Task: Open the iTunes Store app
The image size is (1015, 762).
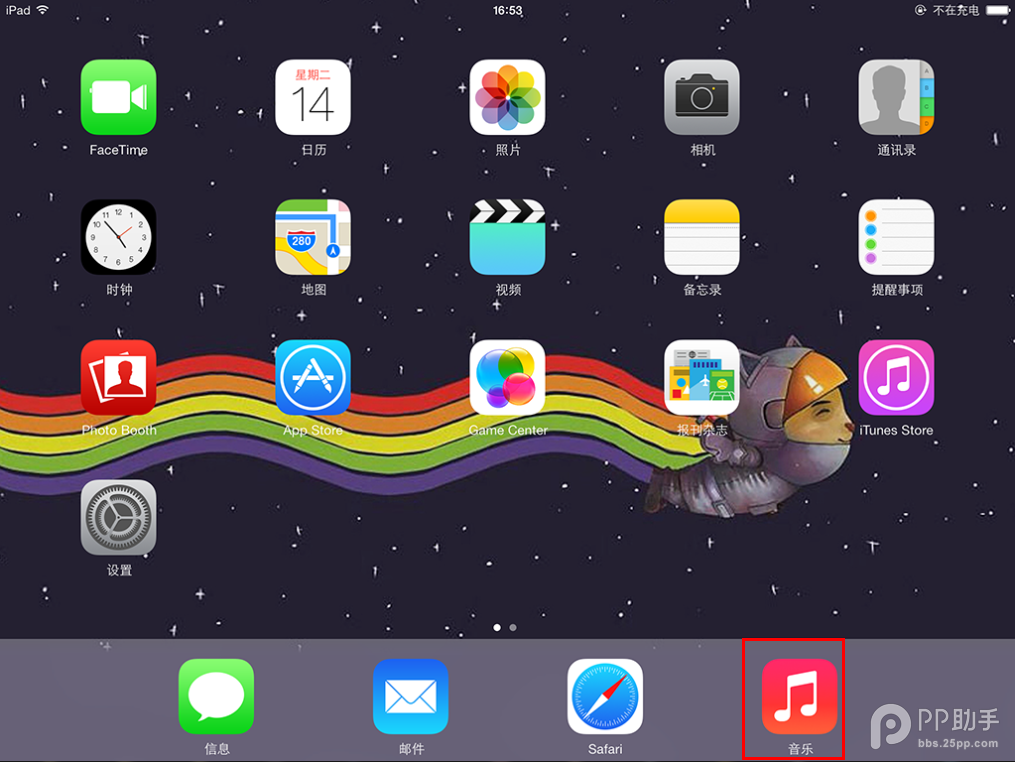Action: coord(896,377)
